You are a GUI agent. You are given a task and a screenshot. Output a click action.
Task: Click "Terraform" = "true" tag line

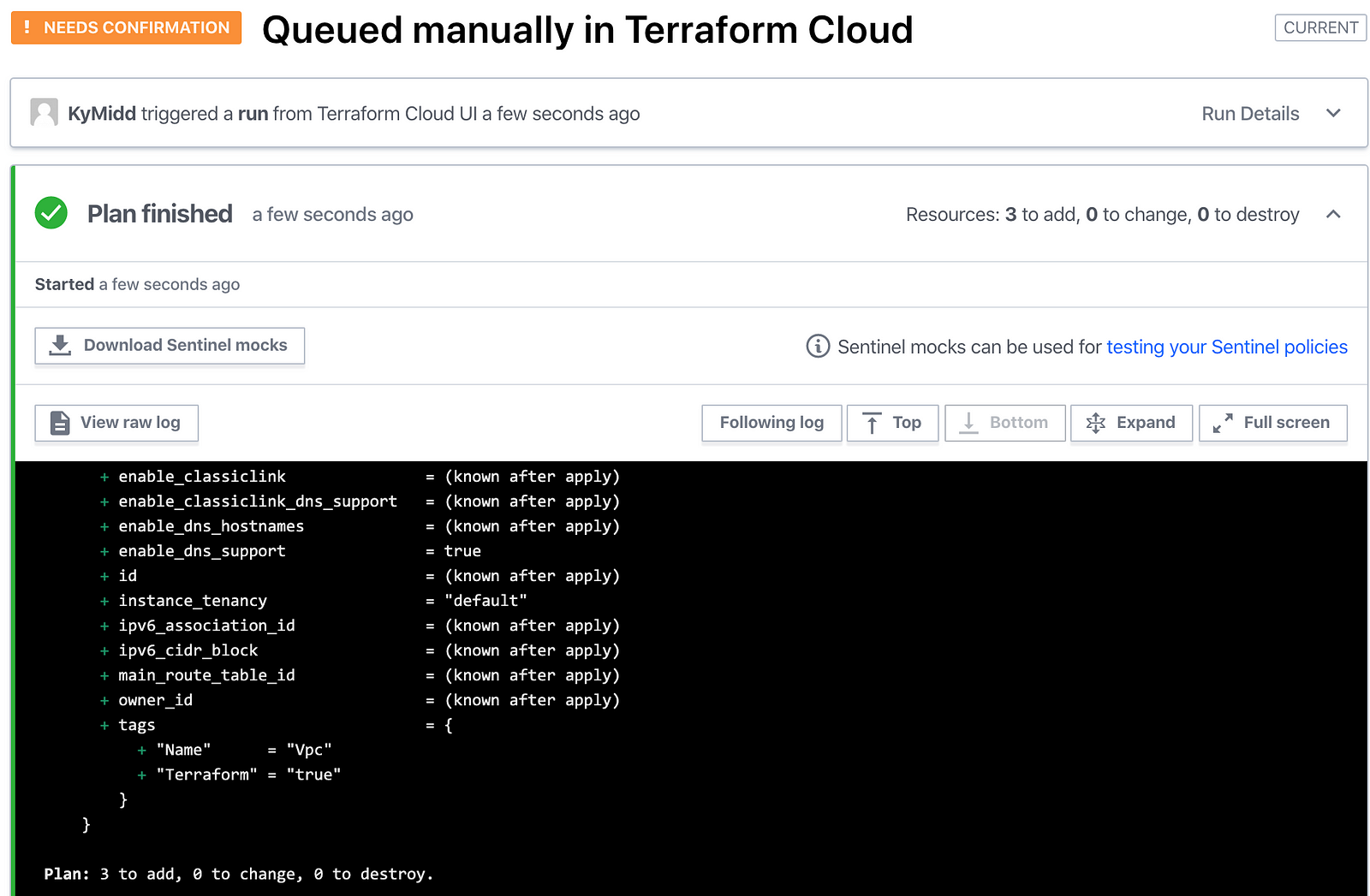click(239, 774)
